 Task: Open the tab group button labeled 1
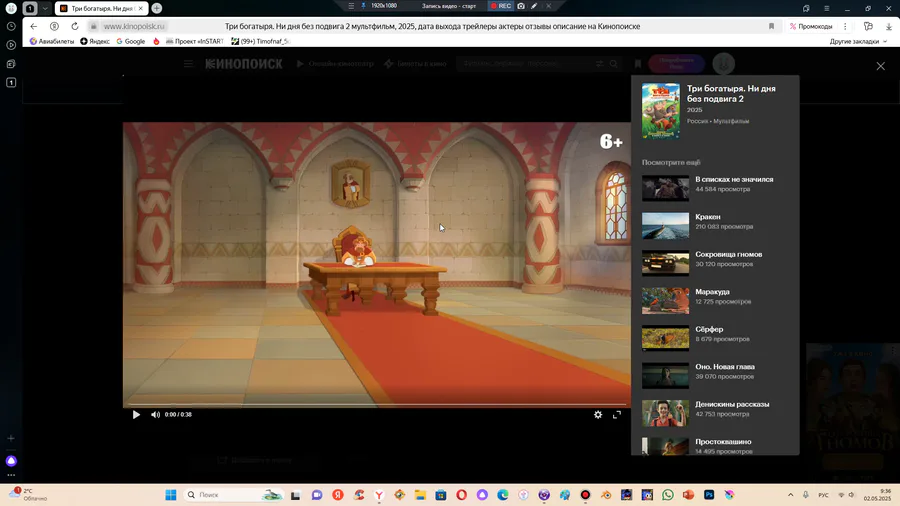point(30,9)
